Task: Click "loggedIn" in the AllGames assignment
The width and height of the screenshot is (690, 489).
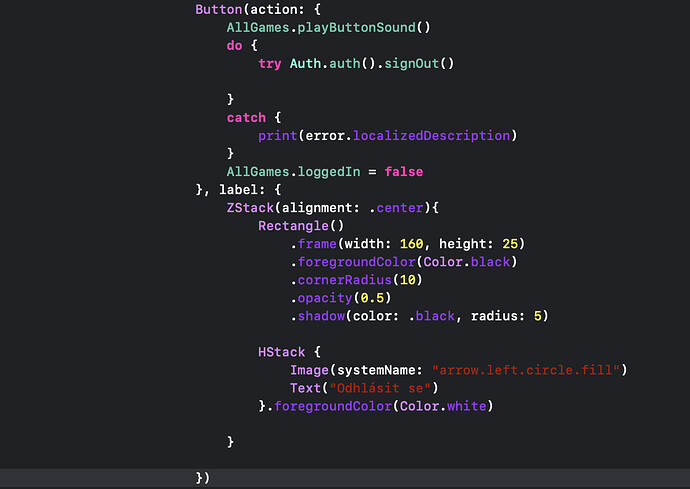Action: tap(329, 172)
